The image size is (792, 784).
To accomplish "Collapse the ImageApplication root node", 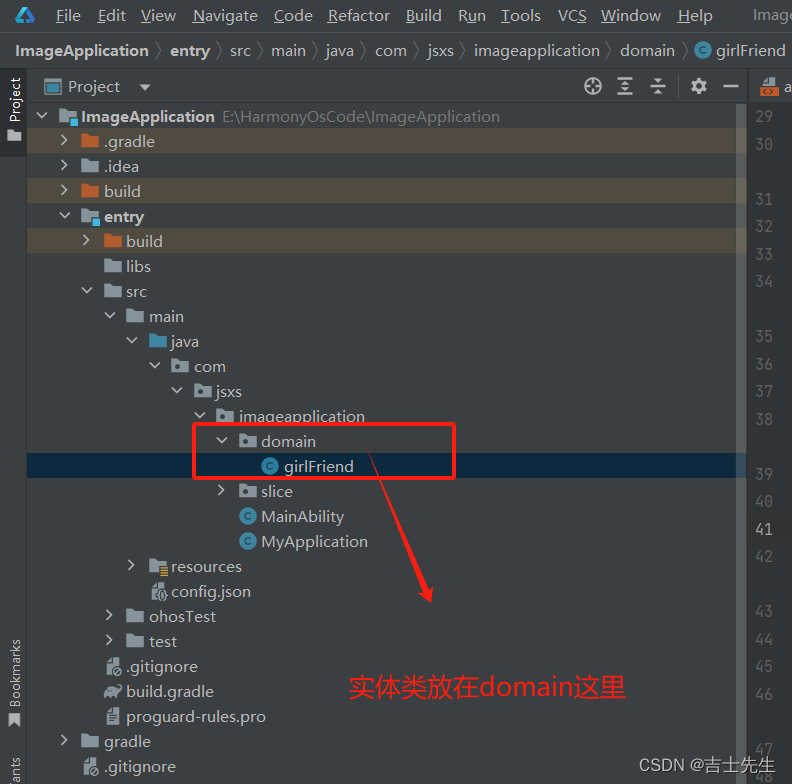I will pyautogui.click(x=42, y=116).
